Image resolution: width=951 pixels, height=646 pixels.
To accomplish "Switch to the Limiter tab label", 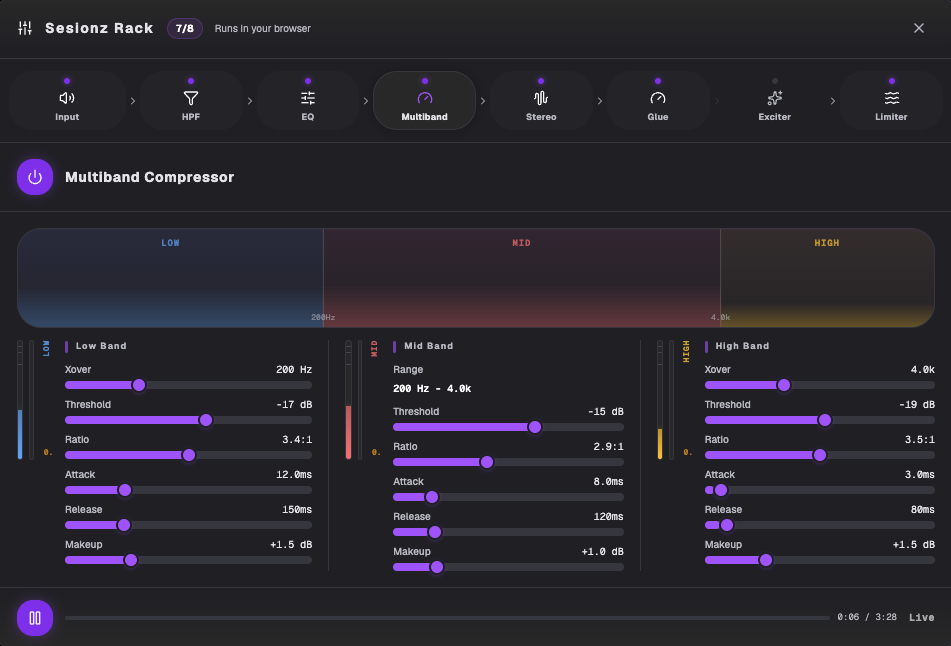I will (x=891, y=116).
